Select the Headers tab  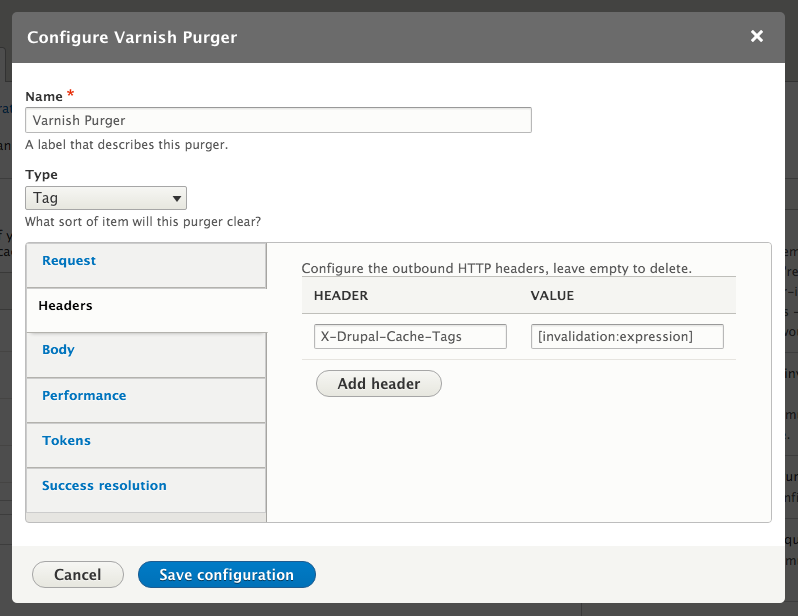pos(147,310)
